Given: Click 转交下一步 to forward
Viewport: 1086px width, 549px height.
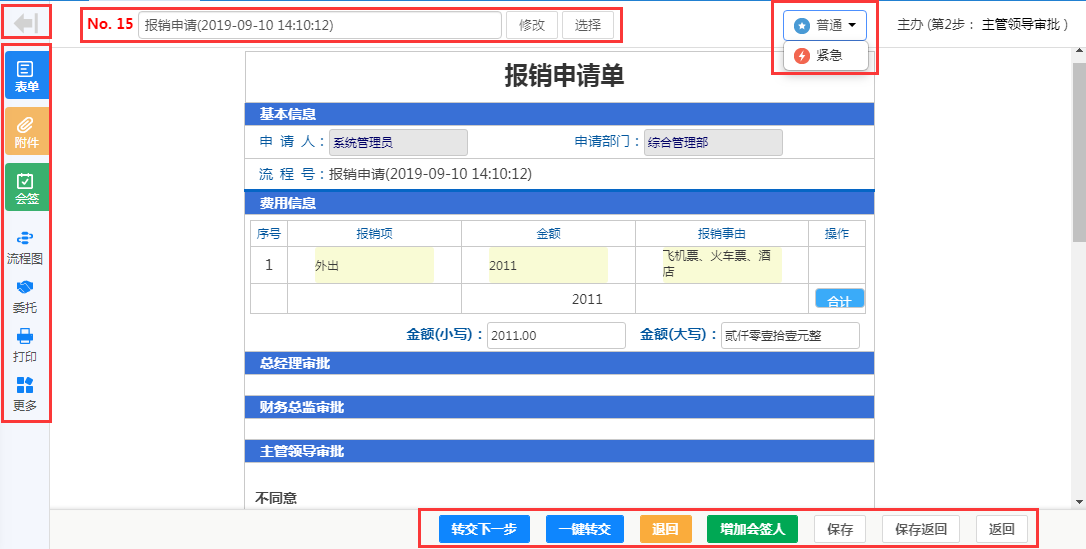Looking at the screenshot, I should (x=484, y=529).
